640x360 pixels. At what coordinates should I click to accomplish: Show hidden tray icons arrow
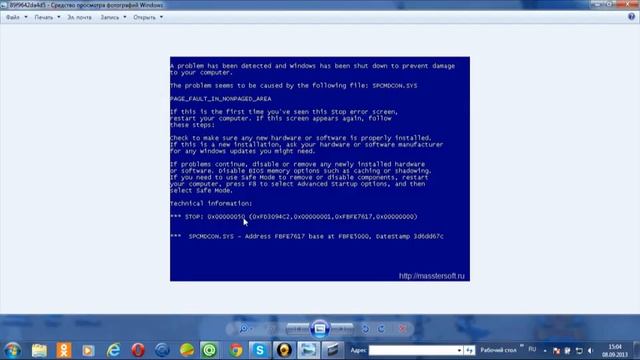pyautogui.click(x=545, y=351)
